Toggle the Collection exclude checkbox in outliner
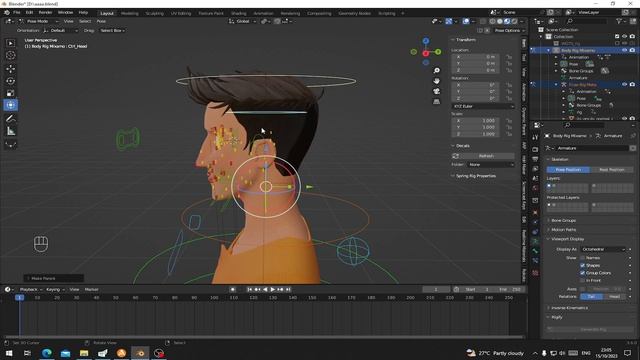Viewport: 640px width, 360px height. point(617,36)
